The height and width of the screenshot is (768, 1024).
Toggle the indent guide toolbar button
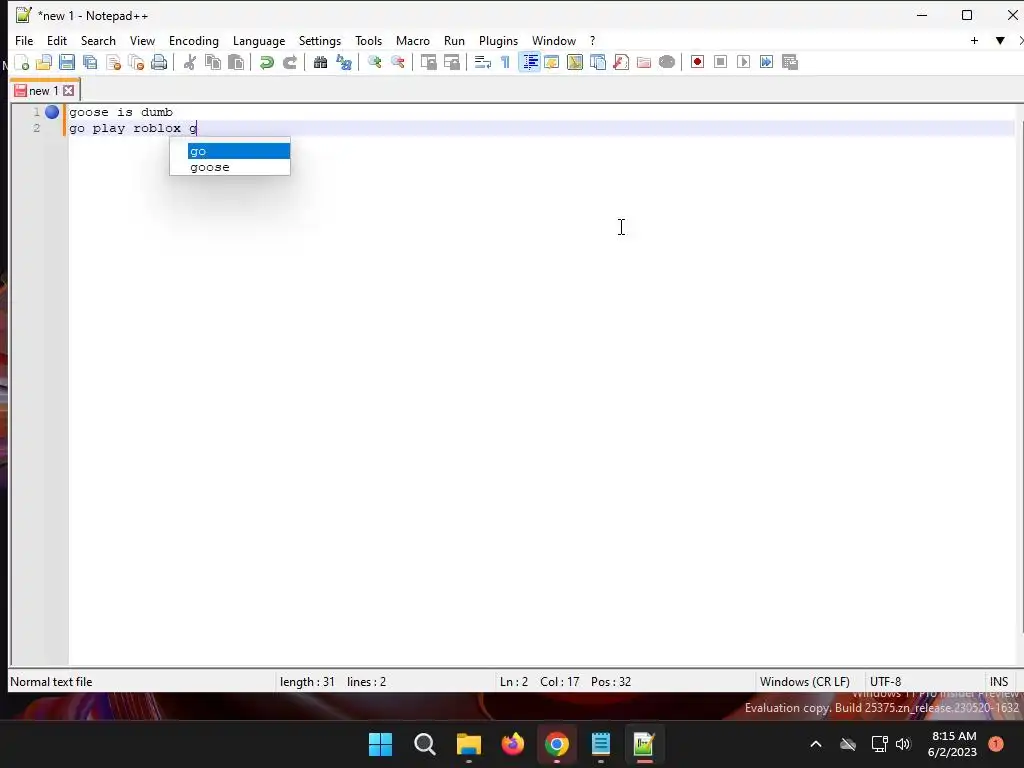point(530,62)
